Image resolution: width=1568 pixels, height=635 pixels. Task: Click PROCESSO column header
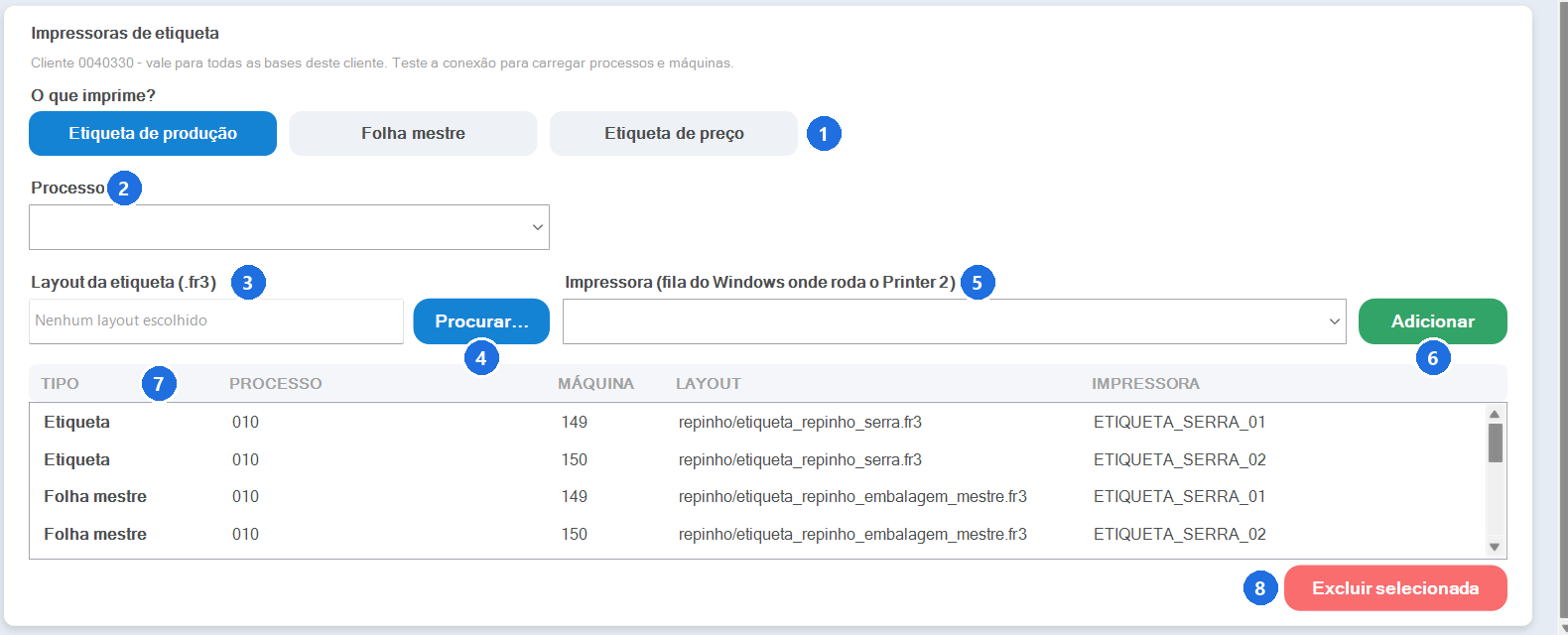click(275, 383)
